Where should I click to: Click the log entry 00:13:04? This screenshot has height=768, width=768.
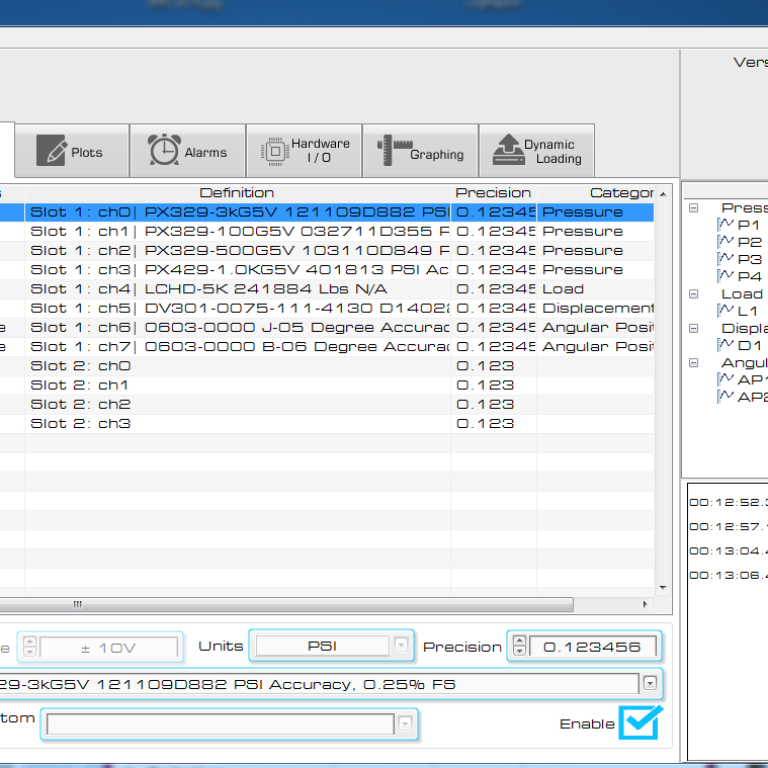pos(728,551)
